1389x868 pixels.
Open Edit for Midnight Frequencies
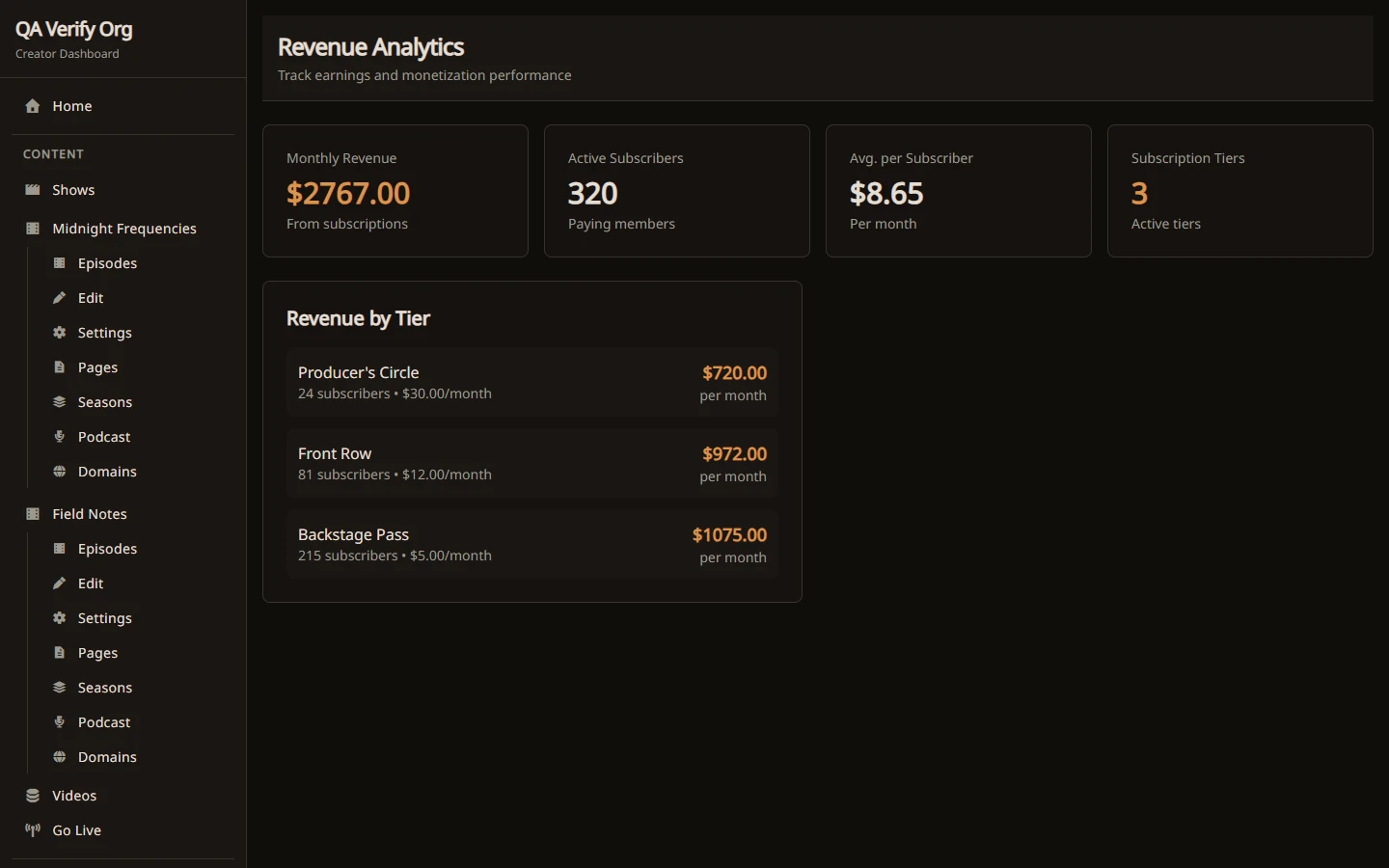tap(136, 298)
